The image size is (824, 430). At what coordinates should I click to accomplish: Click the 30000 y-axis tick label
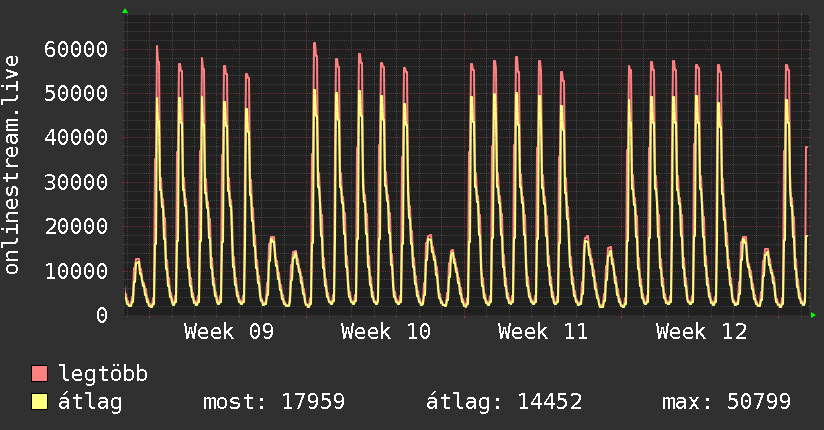(76, 182)
